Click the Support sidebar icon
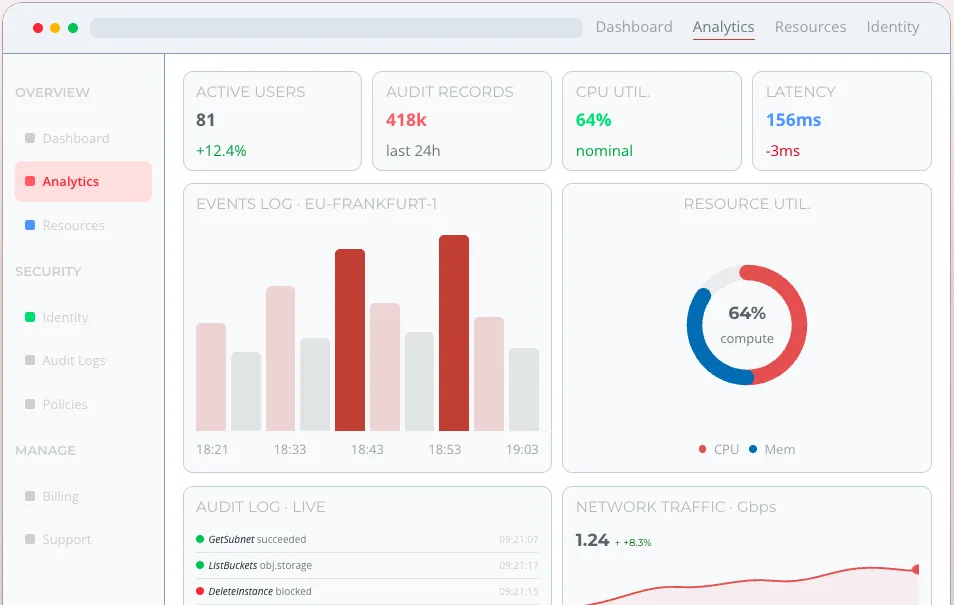The image size is (954, 605). coord(30,539)
